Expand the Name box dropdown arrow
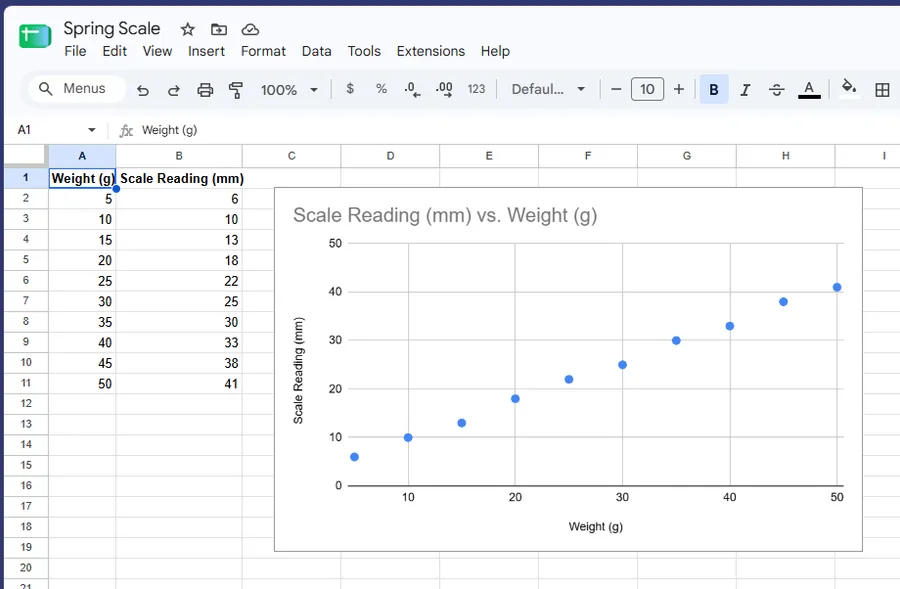900x589 pixels. click(92, 130)
